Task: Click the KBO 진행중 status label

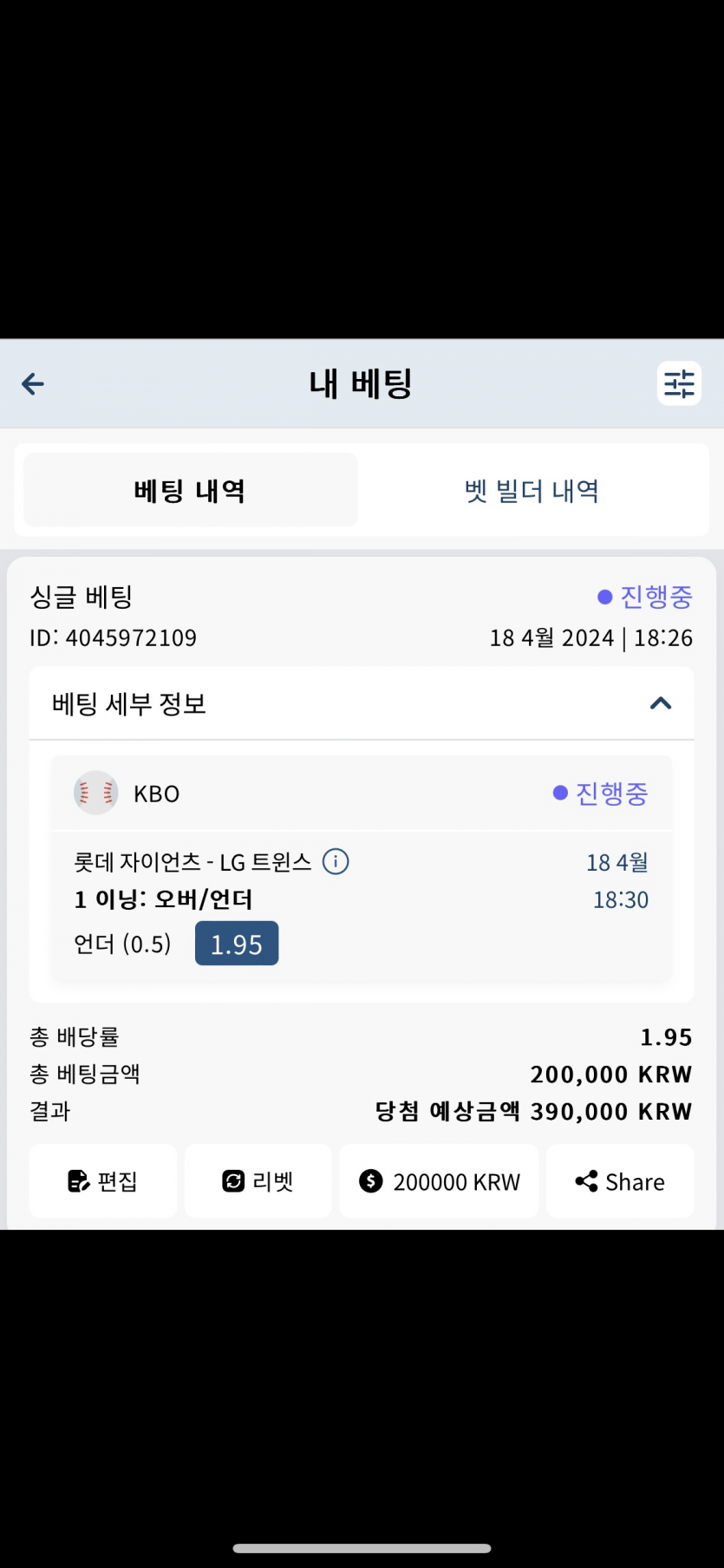Action: click(601, 793)
